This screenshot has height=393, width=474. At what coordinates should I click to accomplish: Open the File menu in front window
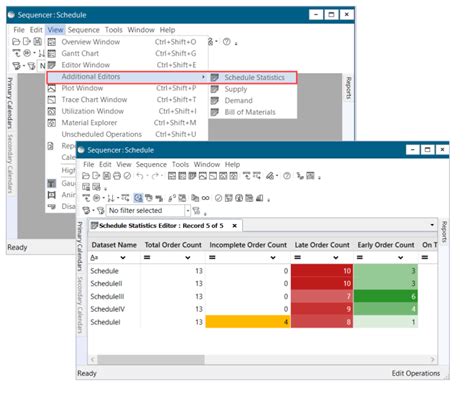point(89,164)
